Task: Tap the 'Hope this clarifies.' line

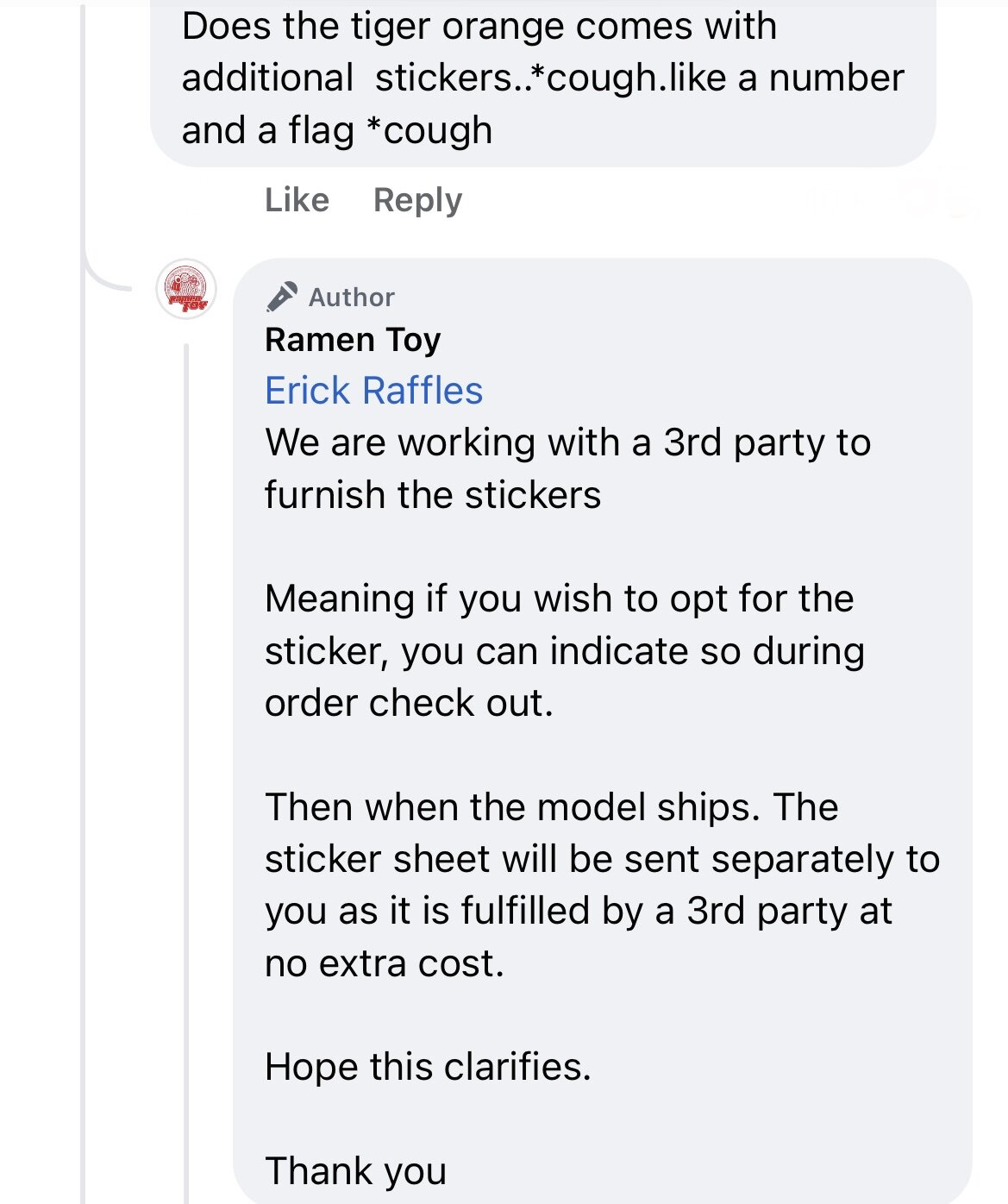Action: pos(428,1067)
